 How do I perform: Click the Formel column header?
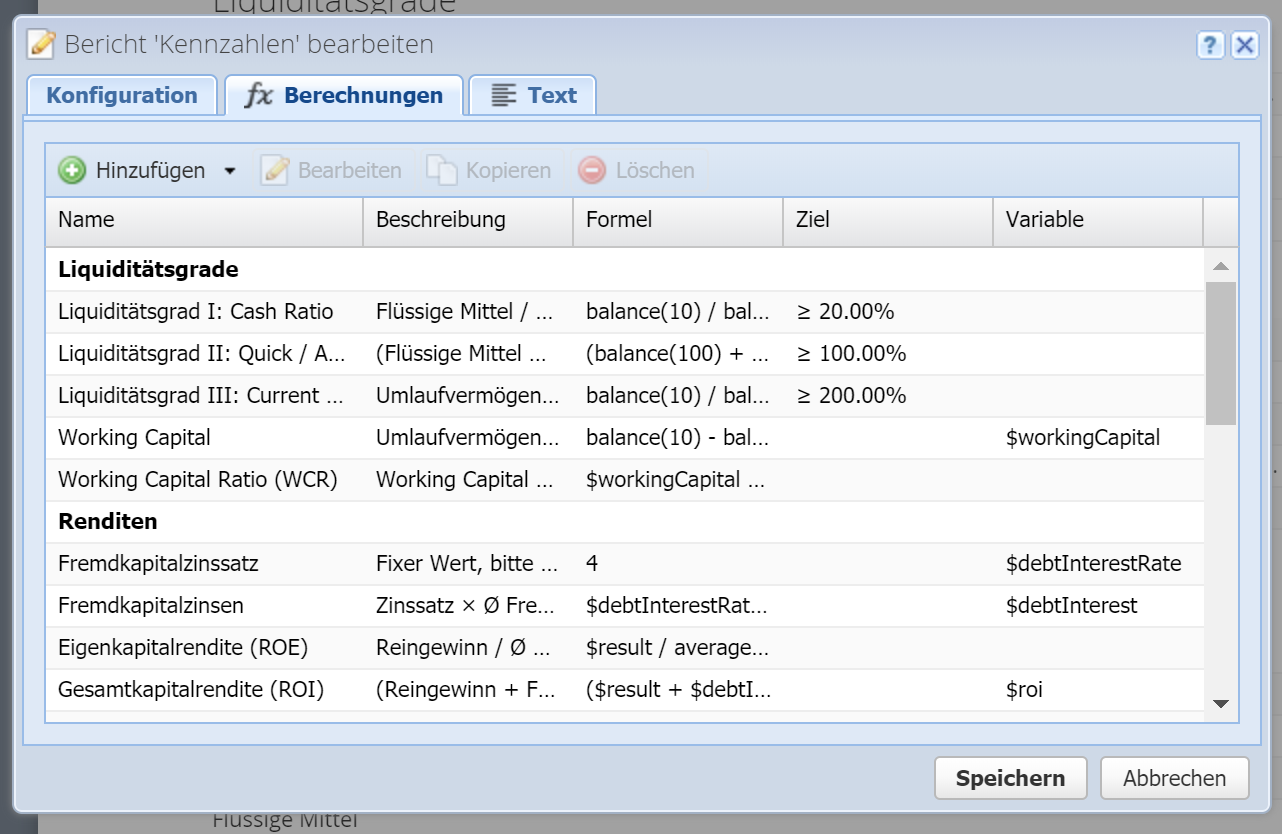pos(677,220)
